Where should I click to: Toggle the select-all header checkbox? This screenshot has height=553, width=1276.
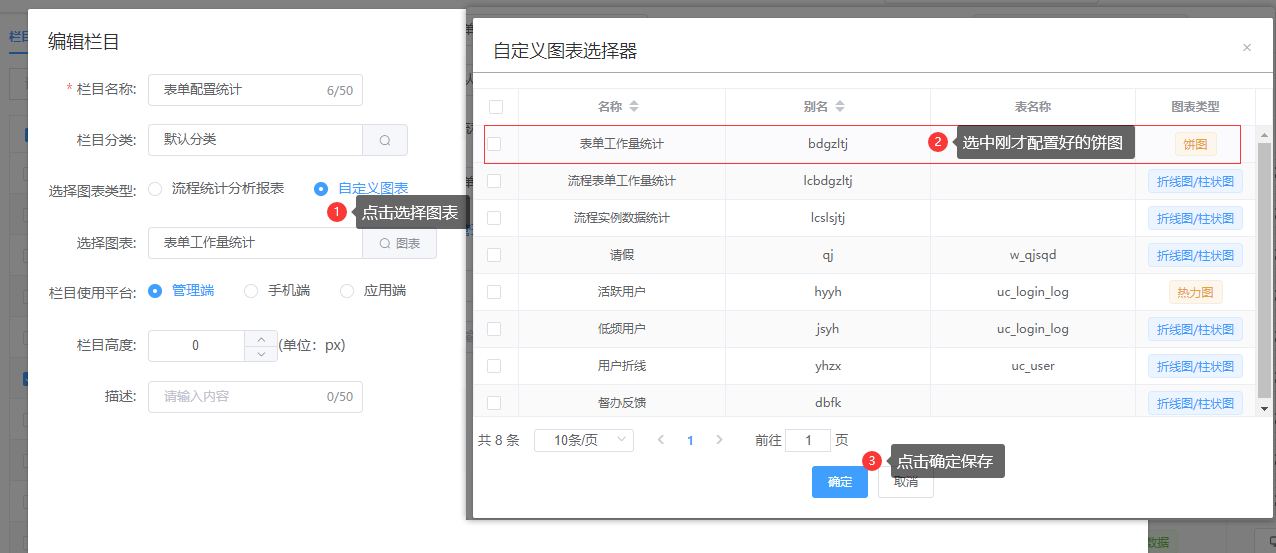pos(496,107)
